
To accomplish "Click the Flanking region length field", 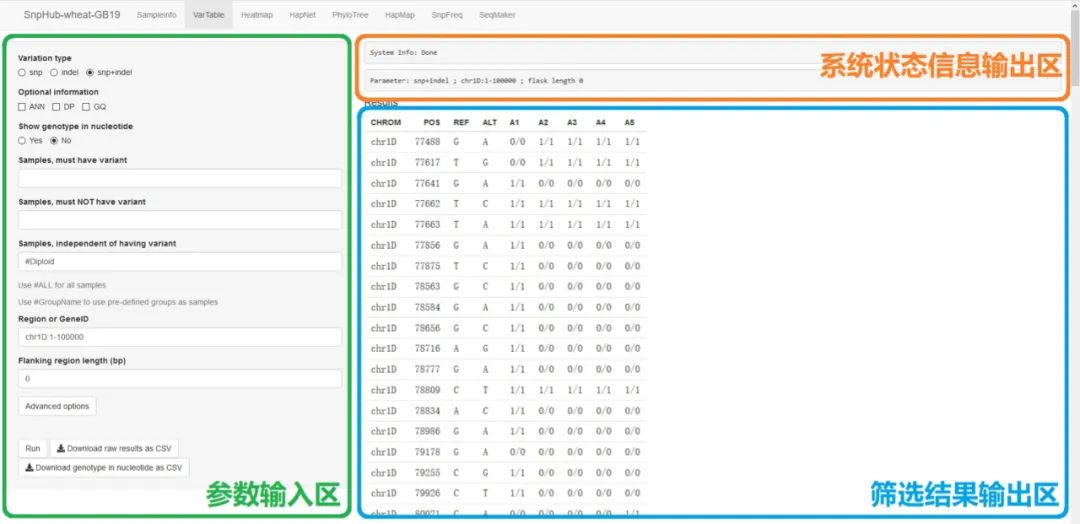I will pos(180,379).
